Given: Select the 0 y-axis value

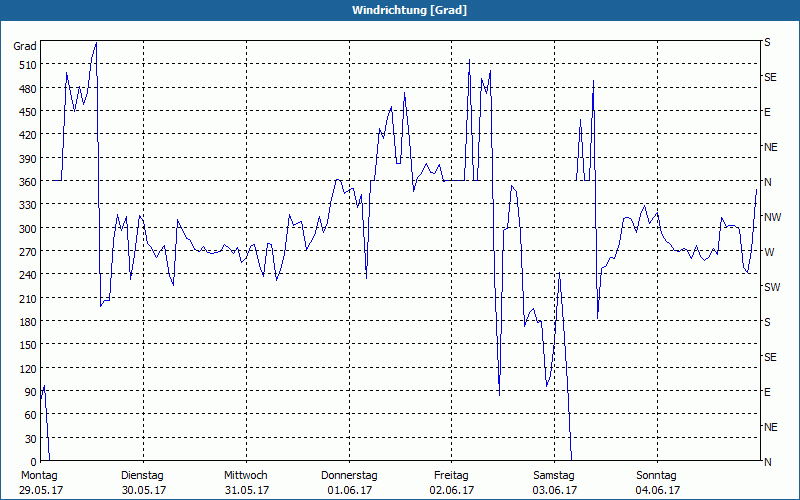Looking at the screenshot, I should pos(34,462).
